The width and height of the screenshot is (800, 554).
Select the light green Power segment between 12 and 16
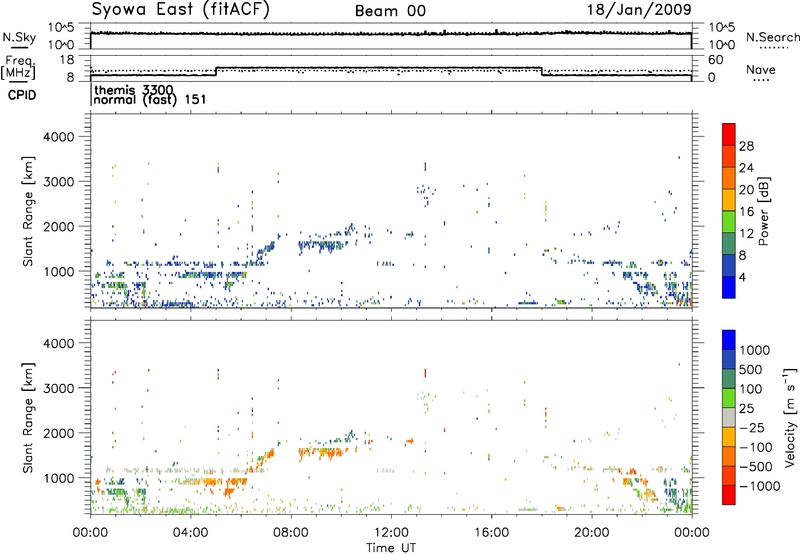[x=729, y=221]
